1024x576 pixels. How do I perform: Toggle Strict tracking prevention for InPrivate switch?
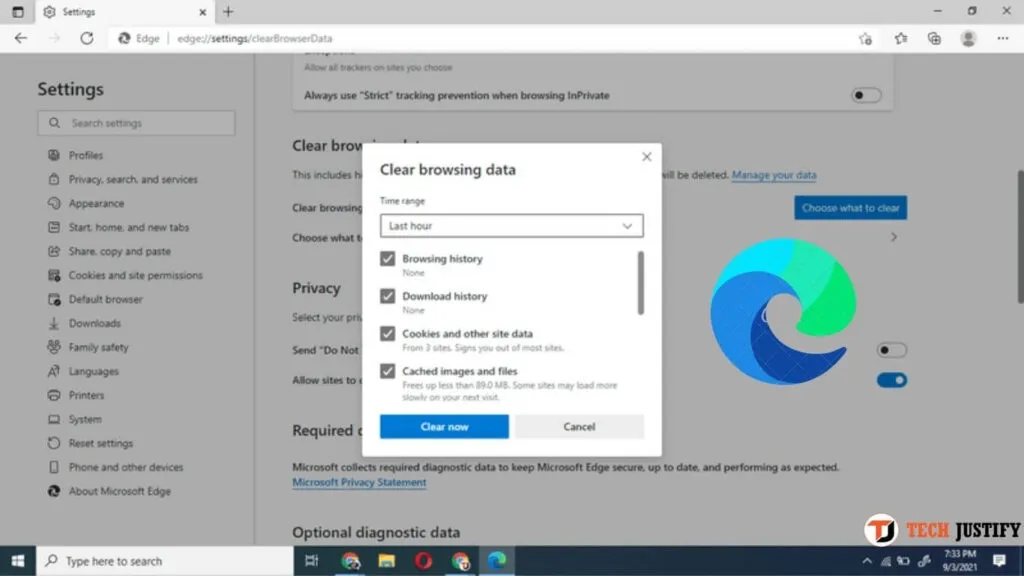pyautogui.click(x=866, y=95)
